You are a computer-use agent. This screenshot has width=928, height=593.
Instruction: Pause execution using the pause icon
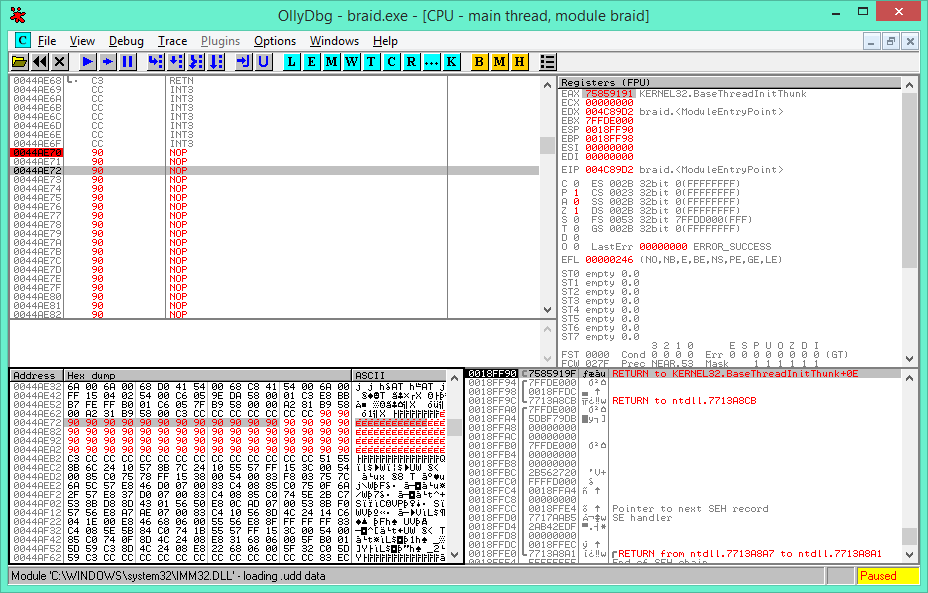(127, 62)
